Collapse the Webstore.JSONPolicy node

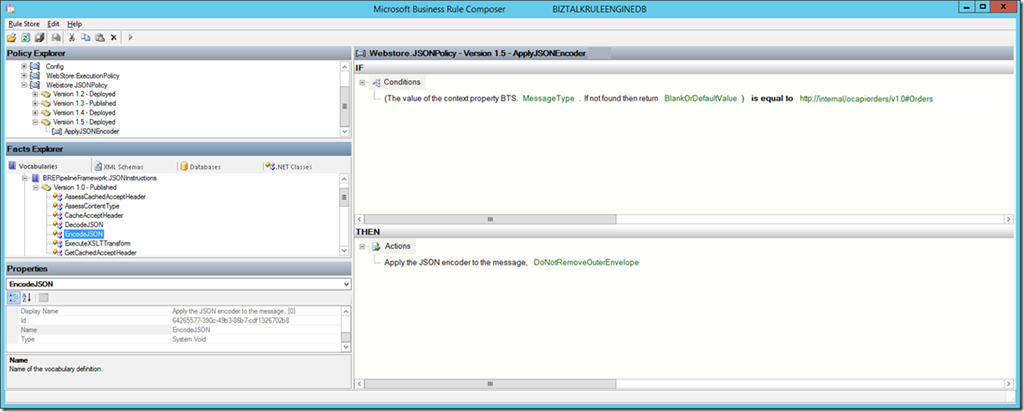pyautogui.click(x=24, y=85)
